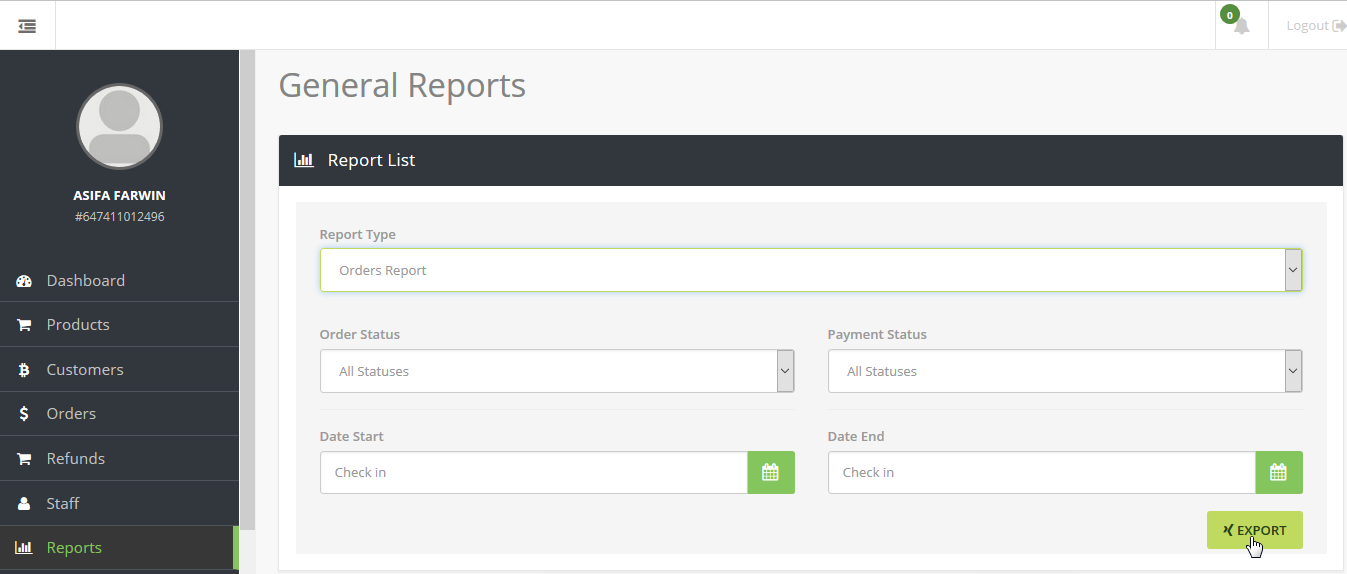The width and height of the screenshot is (1347, 574).
Task: Go to Customers in the sidebar
Action: point(119,370)
